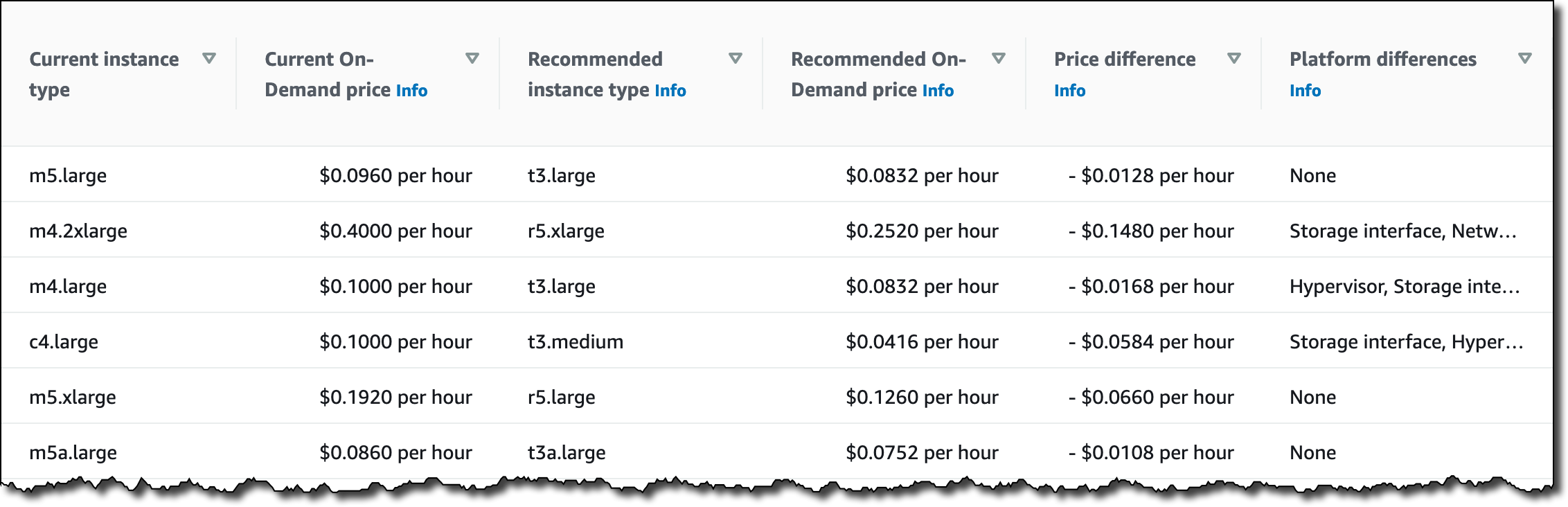Click the r5.xlarge recommended instance
The height and width of the screenshot is (507, 1568).
(x=566, y=231)
